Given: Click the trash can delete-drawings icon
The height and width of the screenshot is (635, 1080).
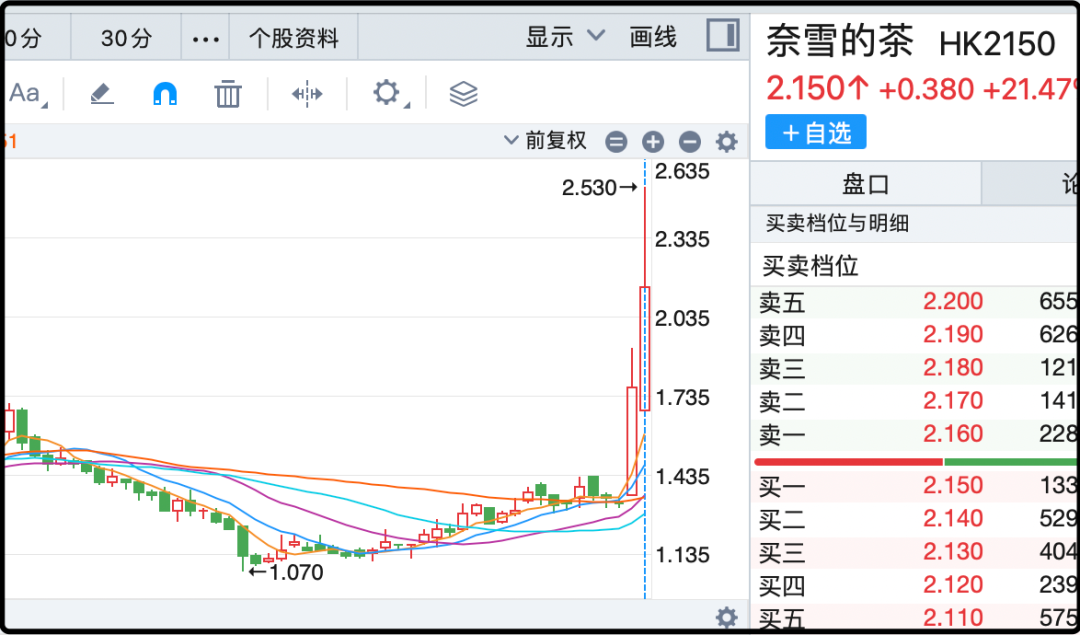Looking at the screenshot, I should pos(228,94).
